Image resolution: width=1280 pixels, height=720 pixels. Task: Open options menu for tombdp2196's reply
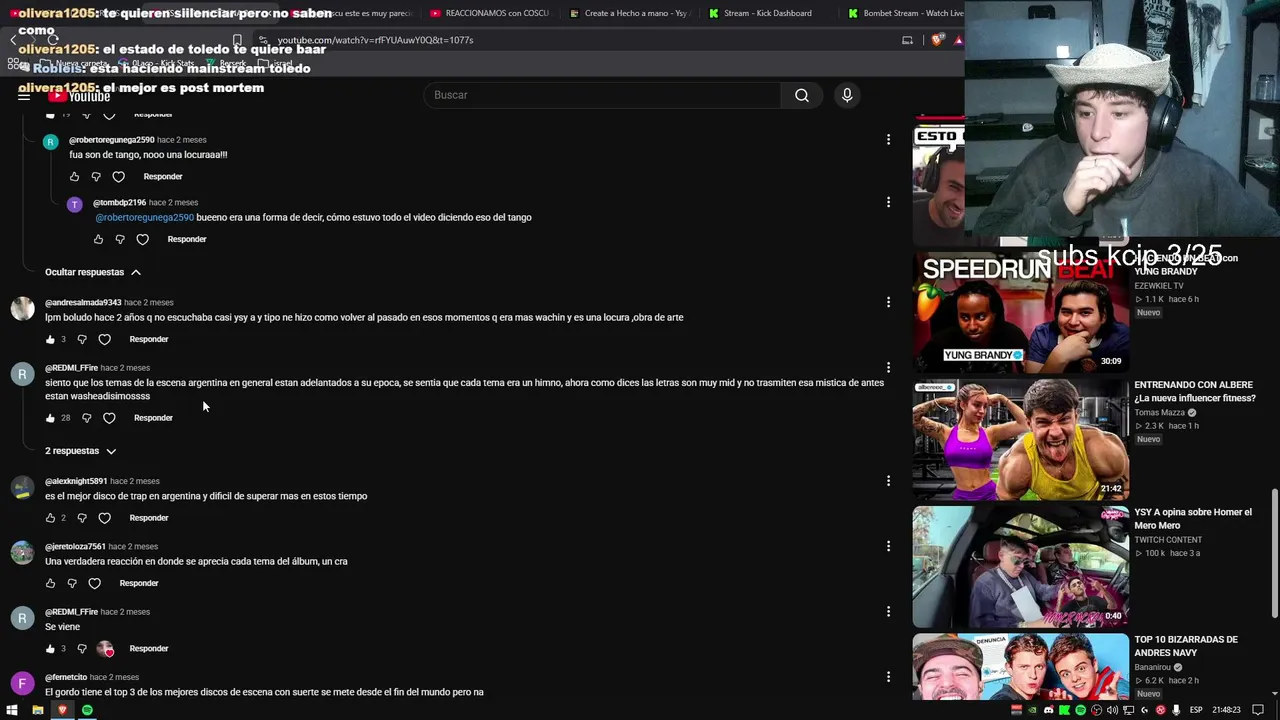(888, 202)
